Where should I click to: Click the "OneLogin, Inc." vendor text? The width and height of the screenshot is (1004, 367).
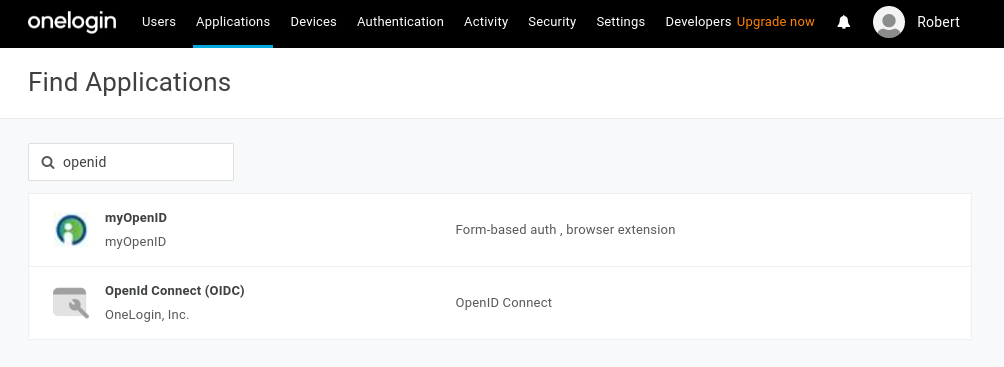point(147,315)
